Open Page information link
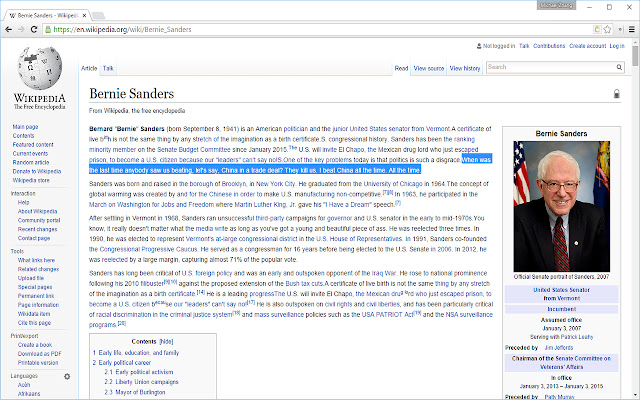 38,305
